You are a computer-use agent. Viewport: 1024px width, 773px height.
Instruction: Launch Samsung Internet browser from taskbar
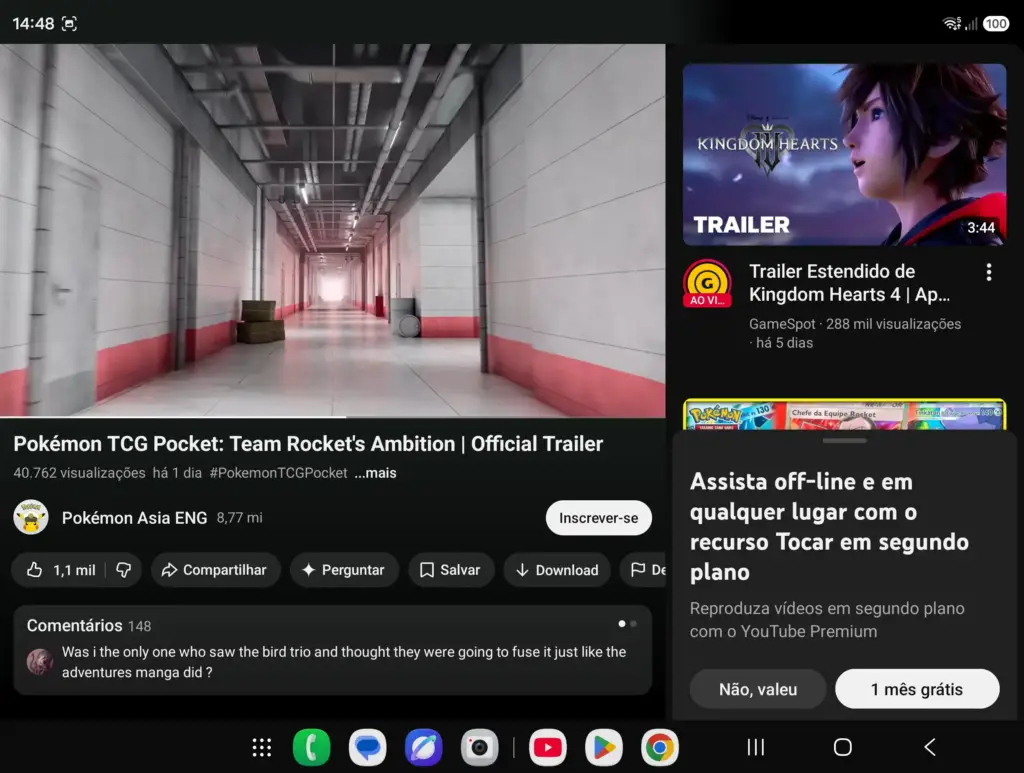click(424, 748)
